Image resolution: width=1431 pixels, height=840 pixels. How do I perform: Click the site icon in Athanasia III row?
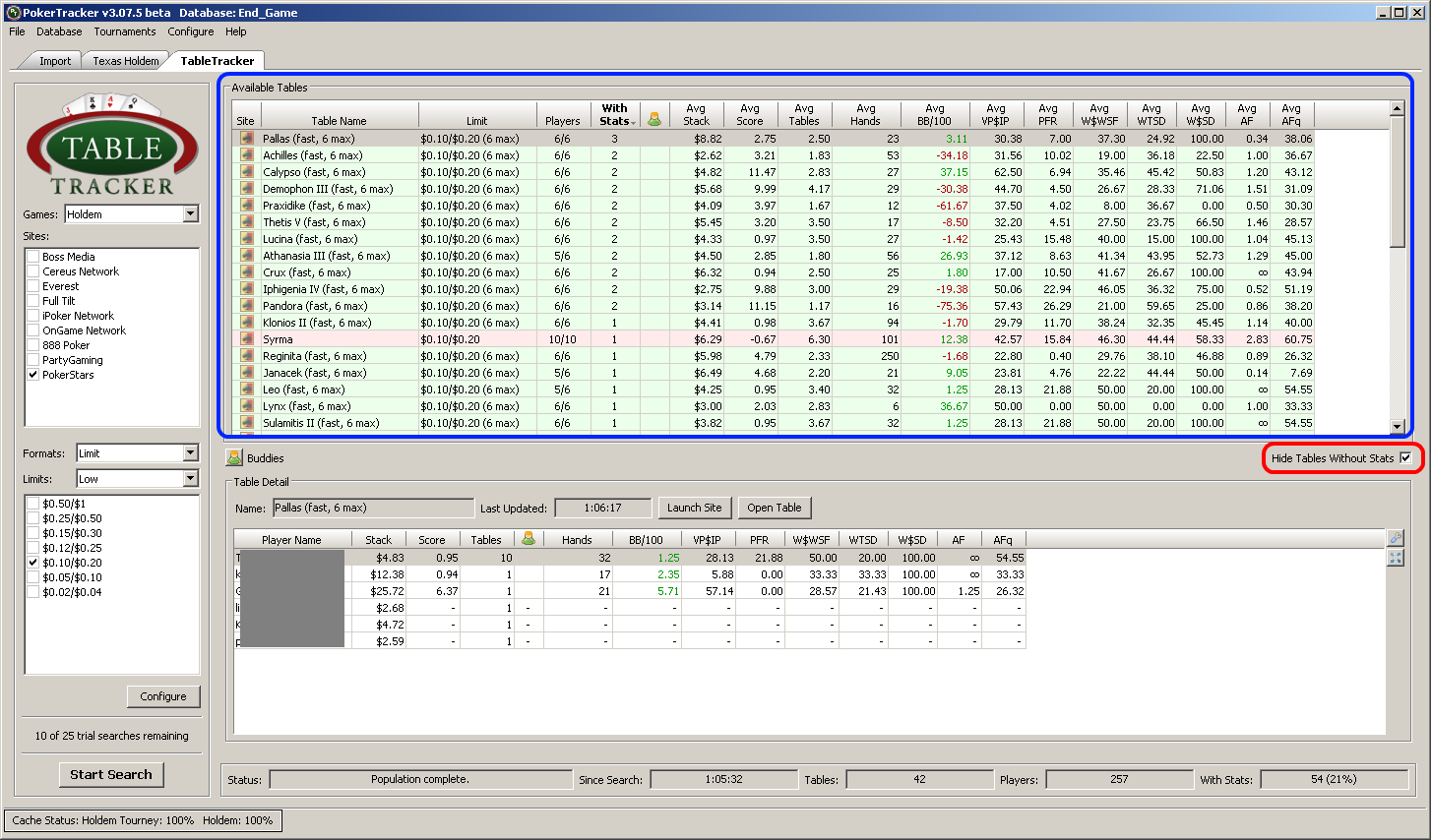(247, 256)
